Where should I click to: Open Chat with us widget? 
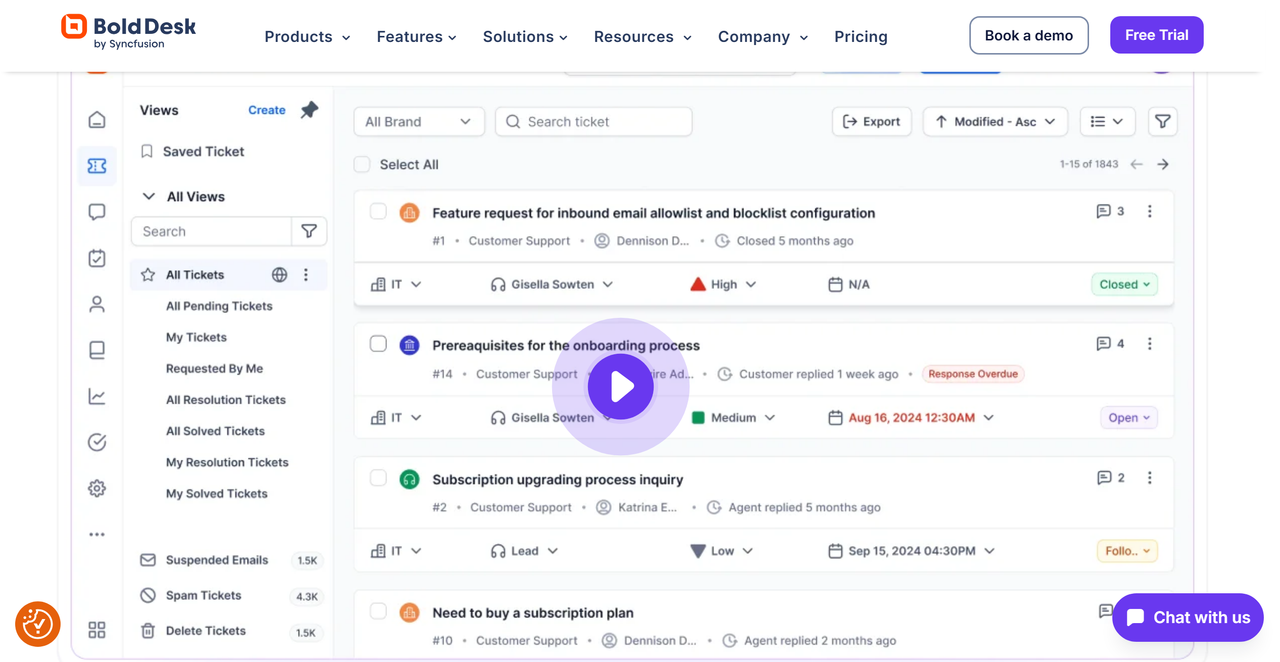1188,617
